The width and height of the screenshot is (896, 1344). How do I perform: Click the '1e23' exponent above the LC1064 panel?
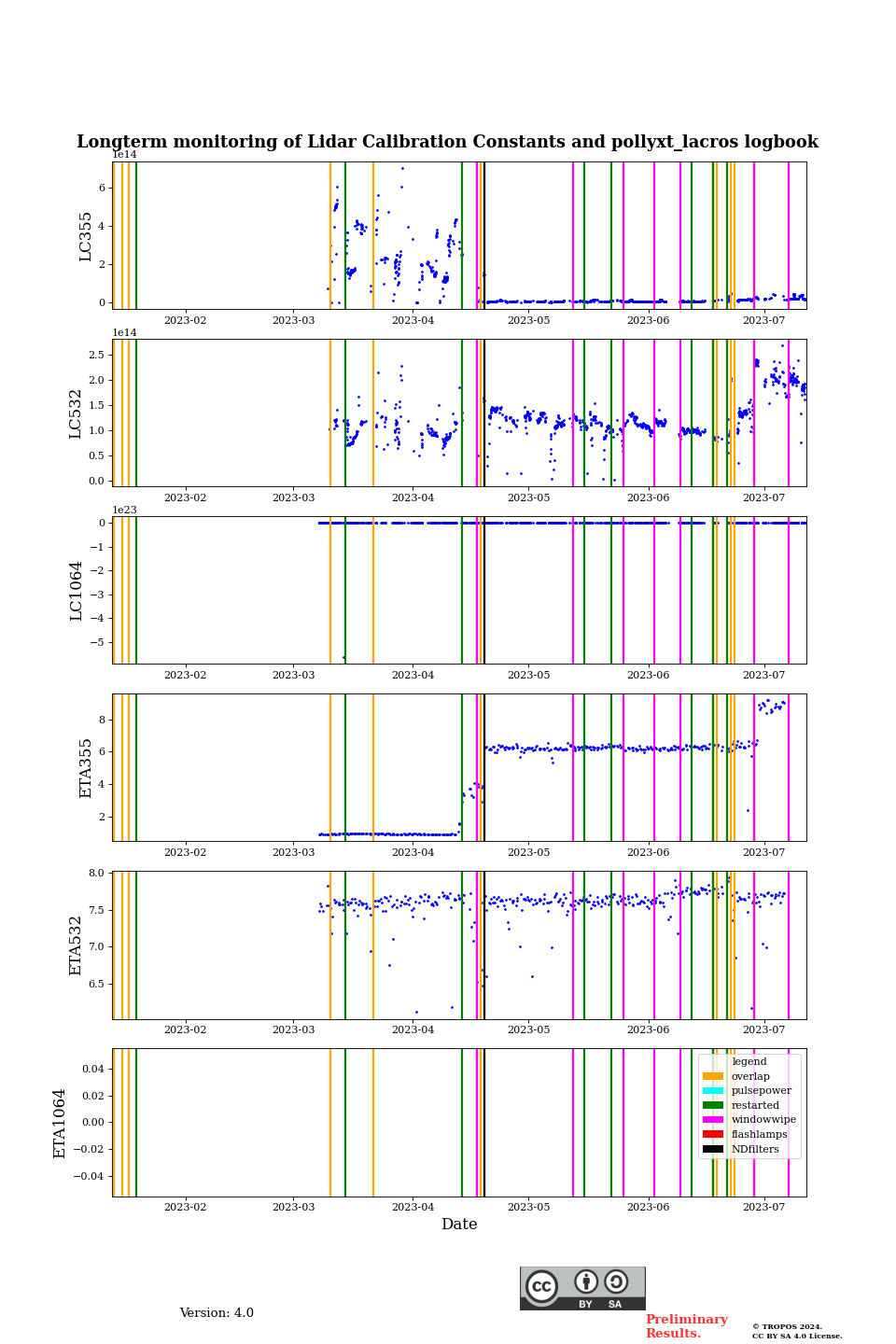[x=125, y=510]
